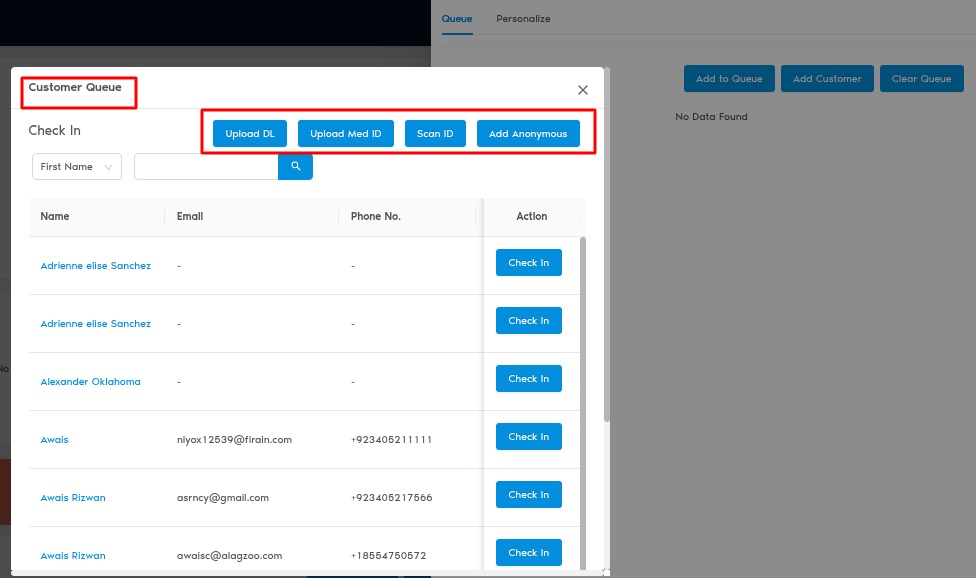Screen dimensions: 976x578
Task: Click Add Customer on the background page
Action: pos(827,78)
